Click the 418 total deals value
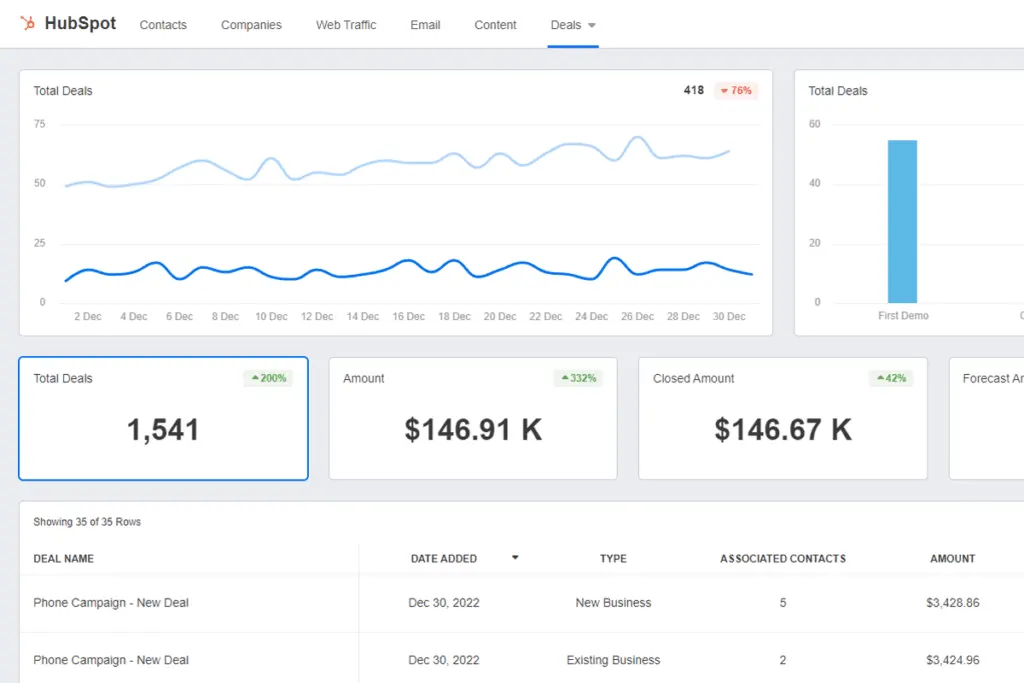 tap(694, 90)
